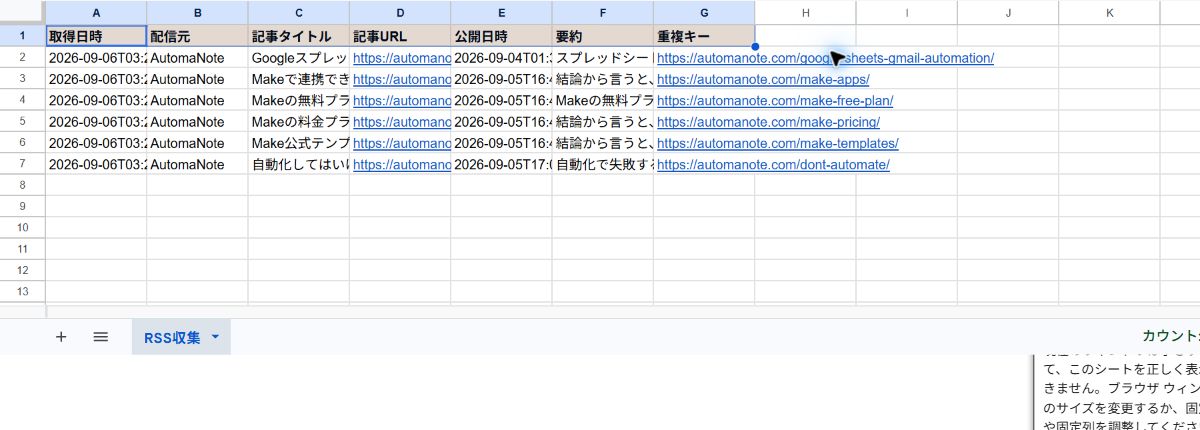Click the 配信元 header cell
The width and height of the screenshot is (1200, 430).
click(198, 37)
